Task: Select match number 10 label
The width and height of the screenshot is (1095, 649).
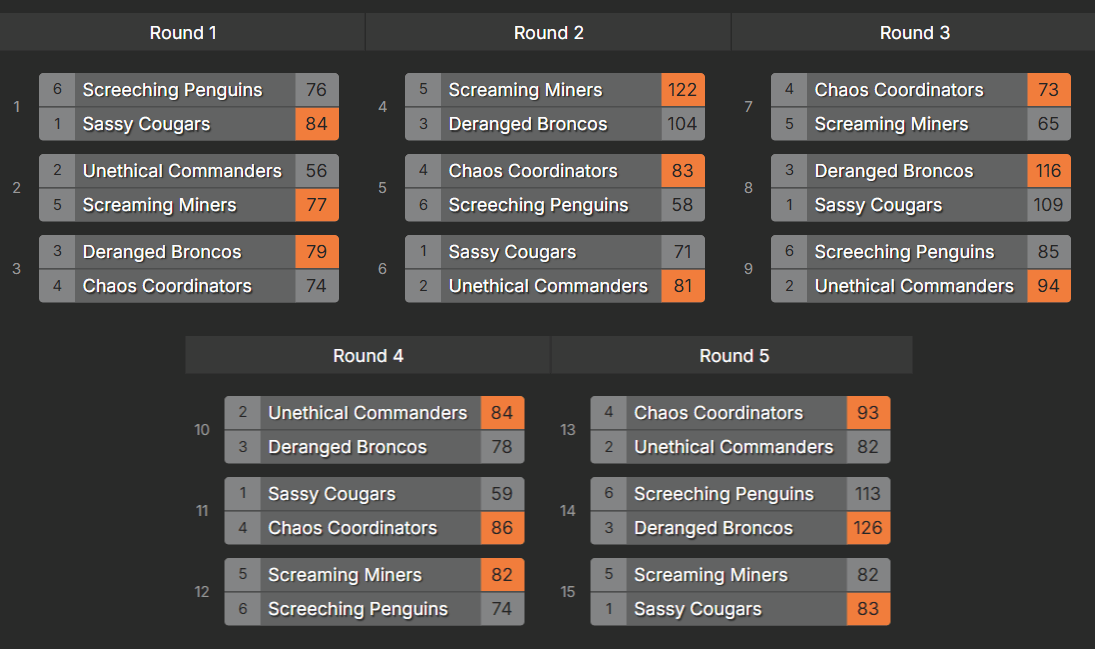Action: point(202,430)
